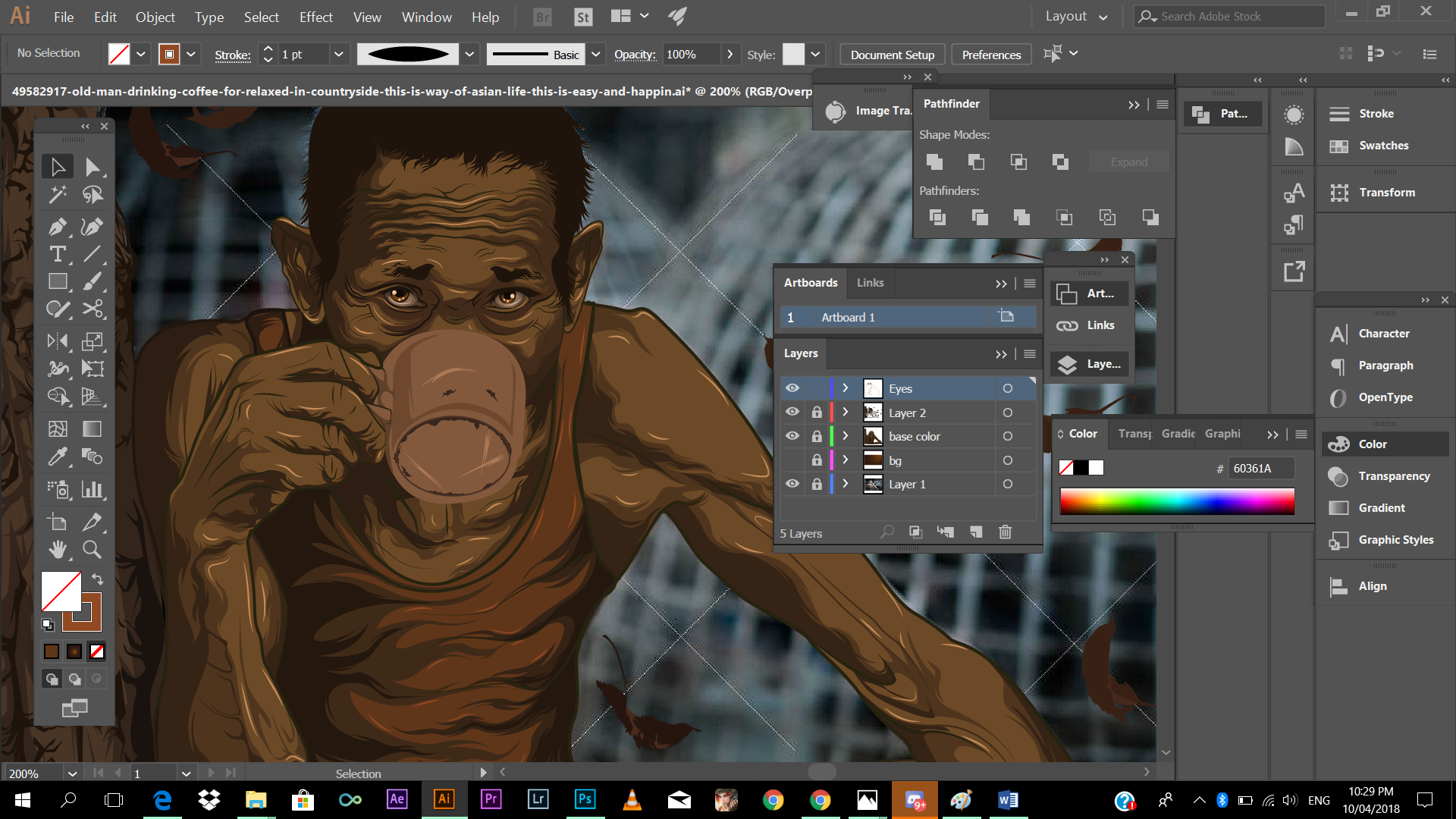
Task: Select the Type tool
Action: pos(58,254)
